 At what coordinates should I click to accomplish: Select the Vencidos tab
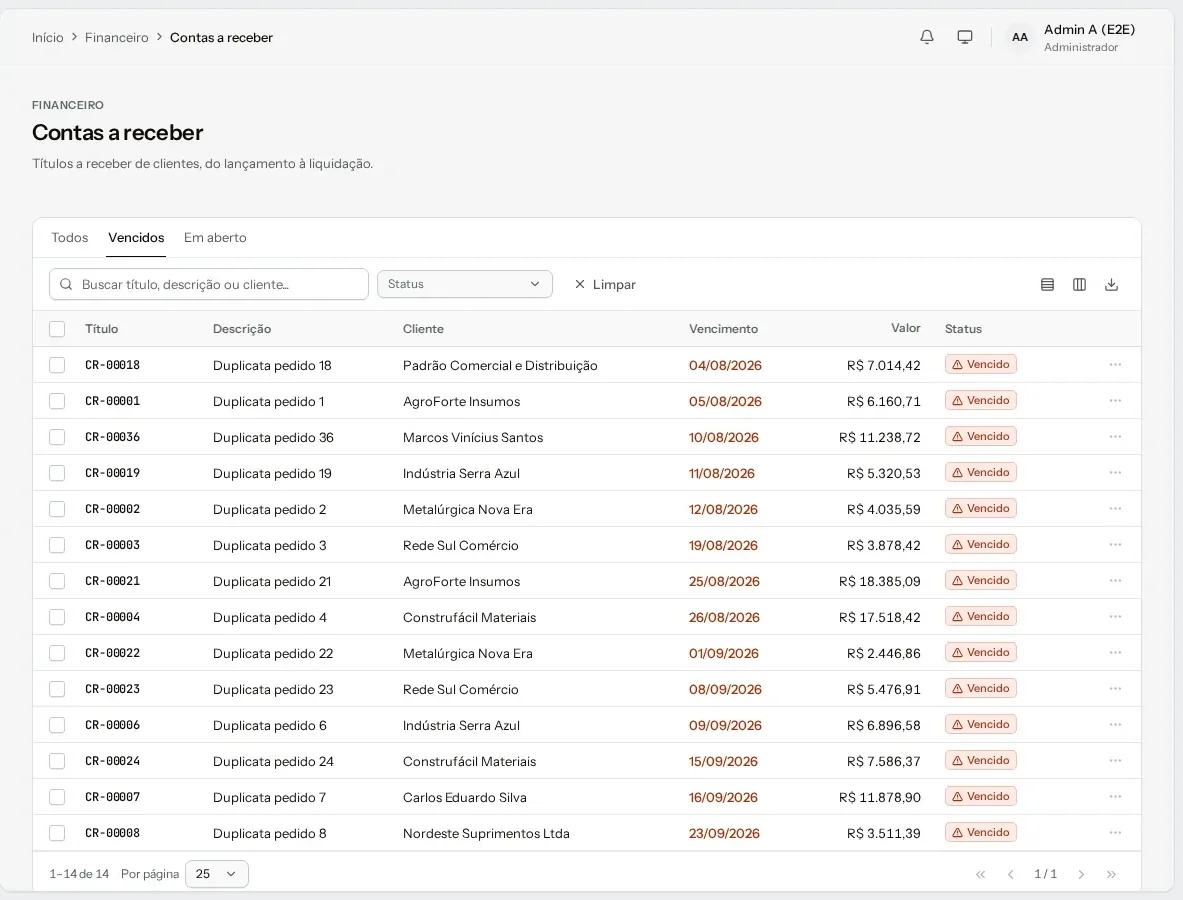(x=136, y=238)
